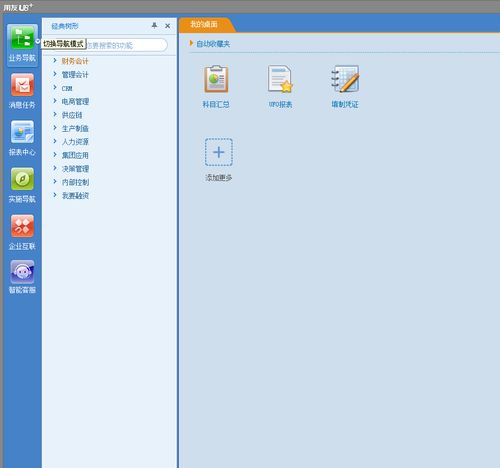Expand the 人力资源 tree node
Screen dimensions: 500x468
55,141
